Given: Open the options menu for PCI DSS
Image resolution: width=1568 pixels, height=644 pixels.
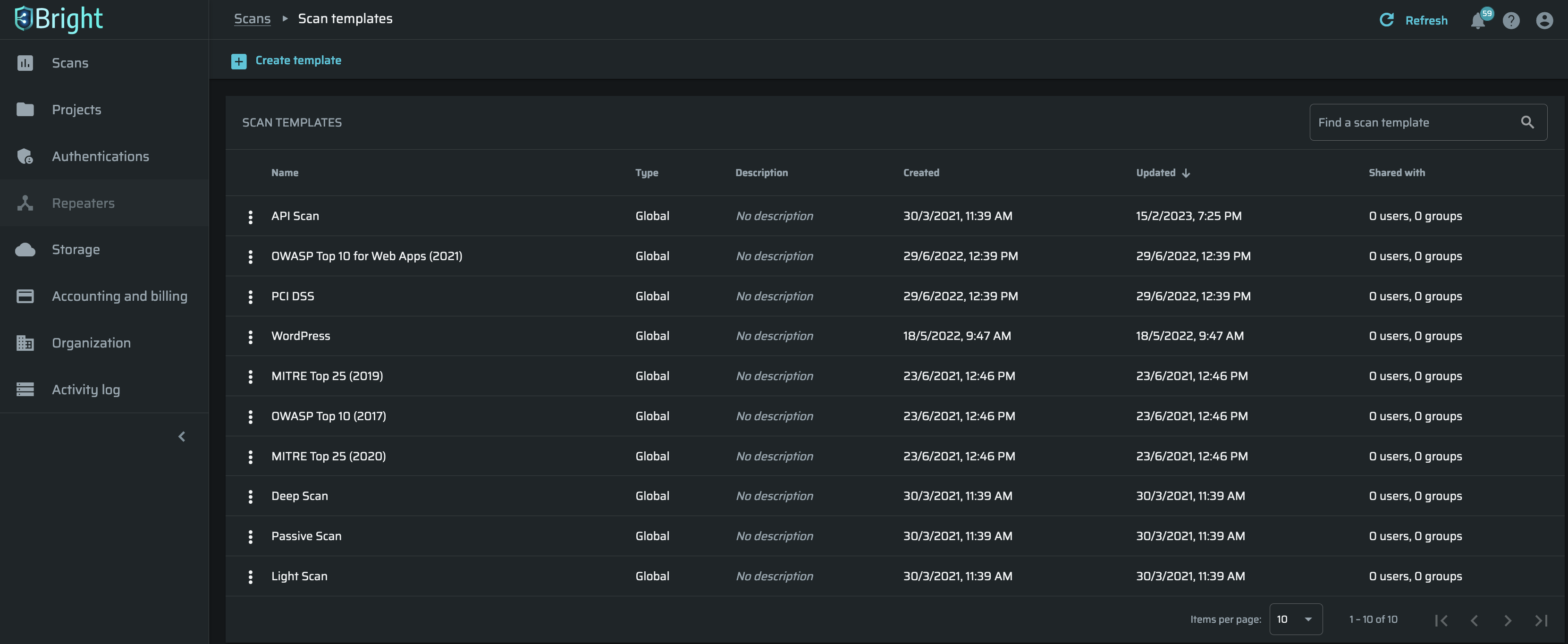Looking at the screenshot, I should pos(250,297).
